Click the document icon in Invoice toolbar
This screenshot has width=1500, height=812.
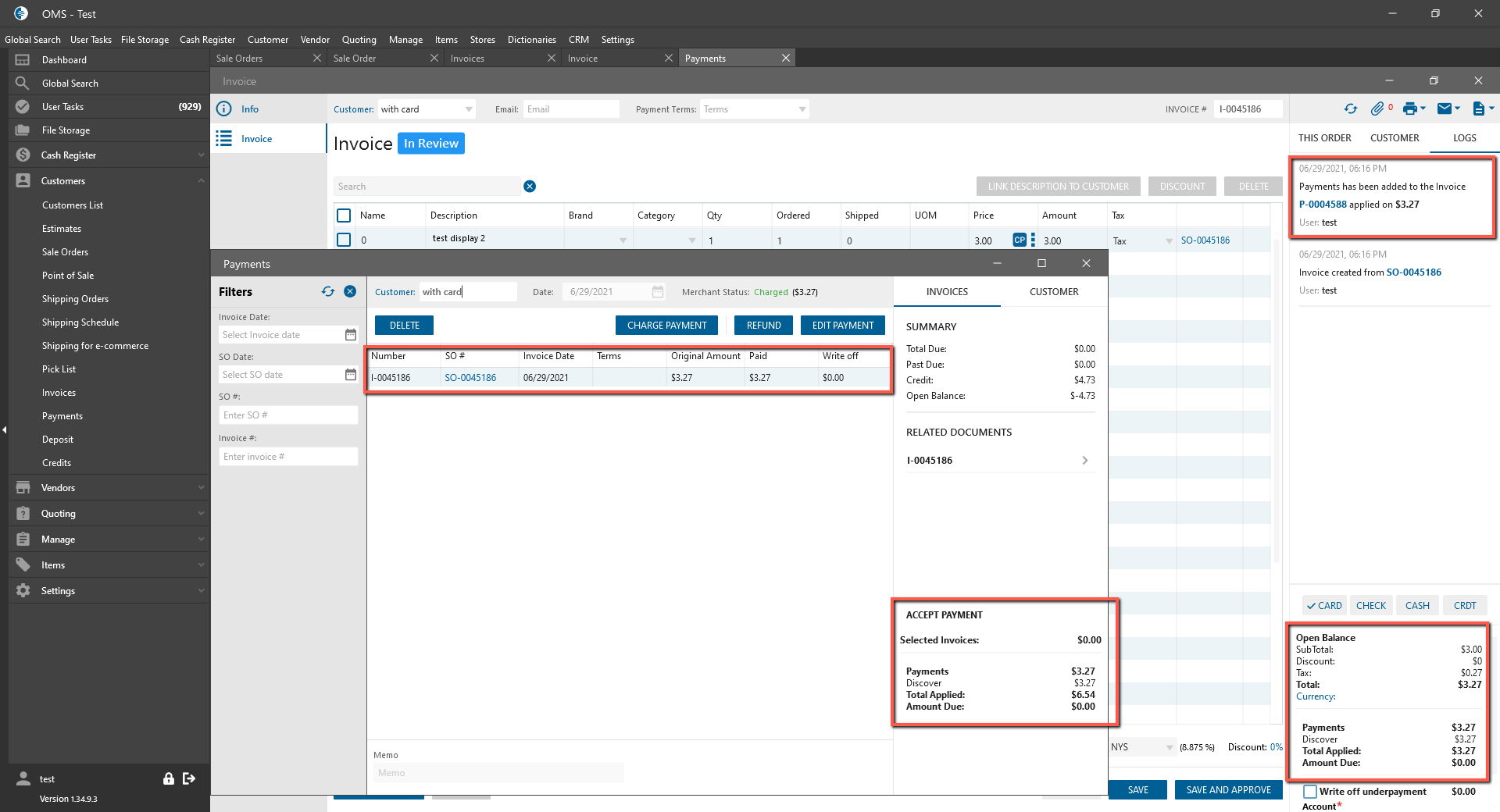1478,109
